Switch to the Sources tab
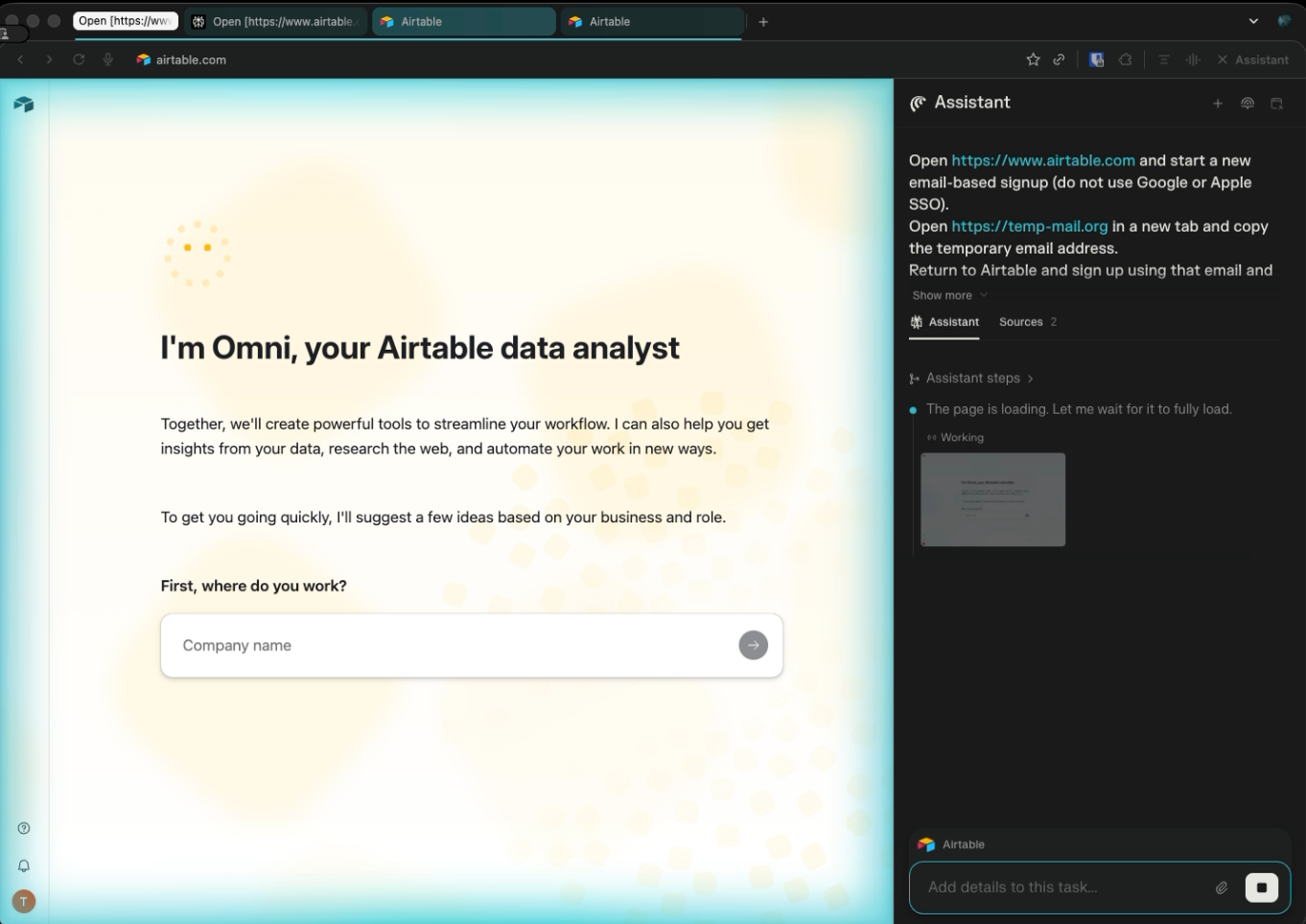The image size is (1306, 924). click(x=1027, y=322)
